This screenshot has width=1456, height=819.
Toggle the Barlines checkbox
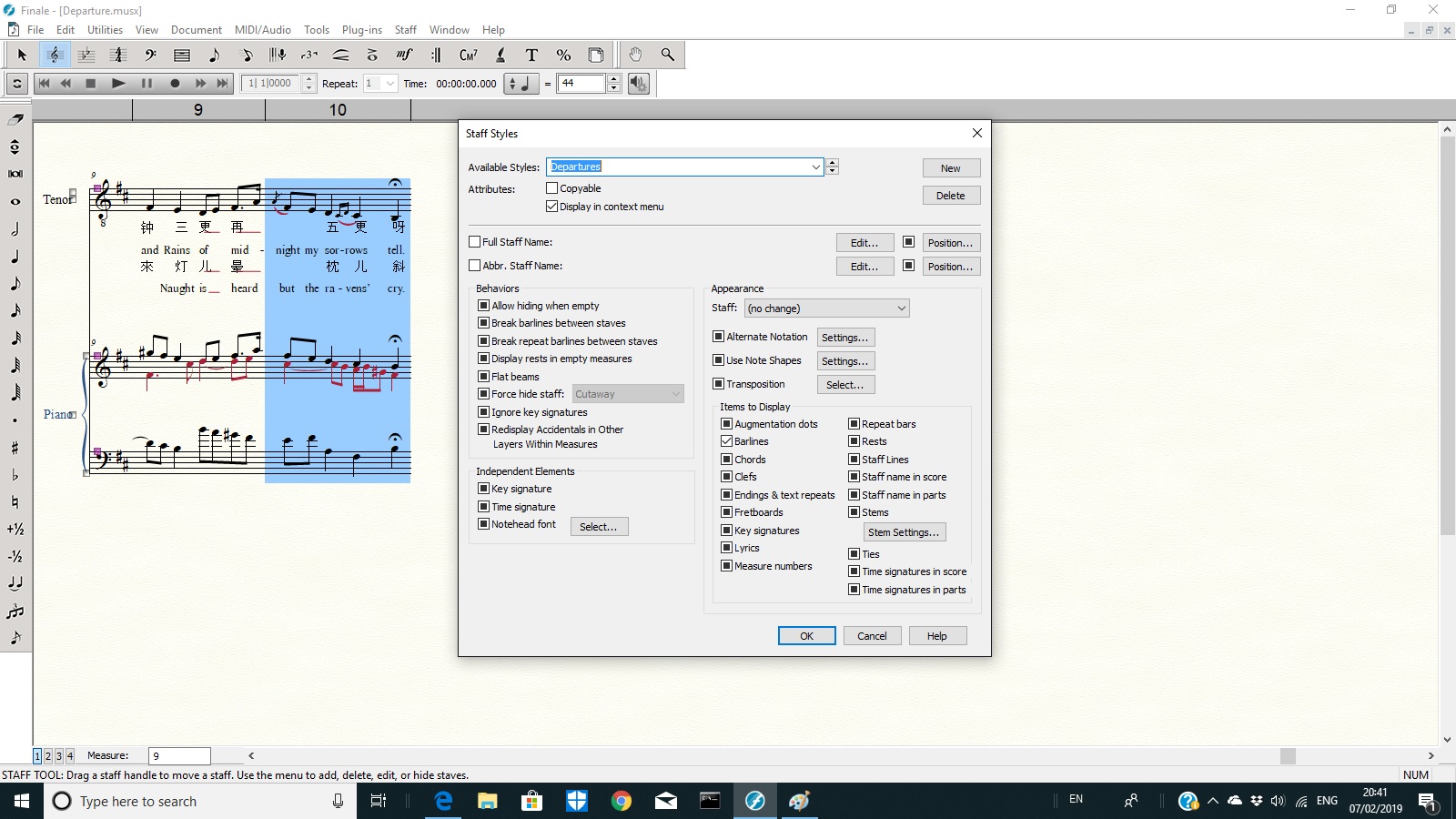[727, 441]
